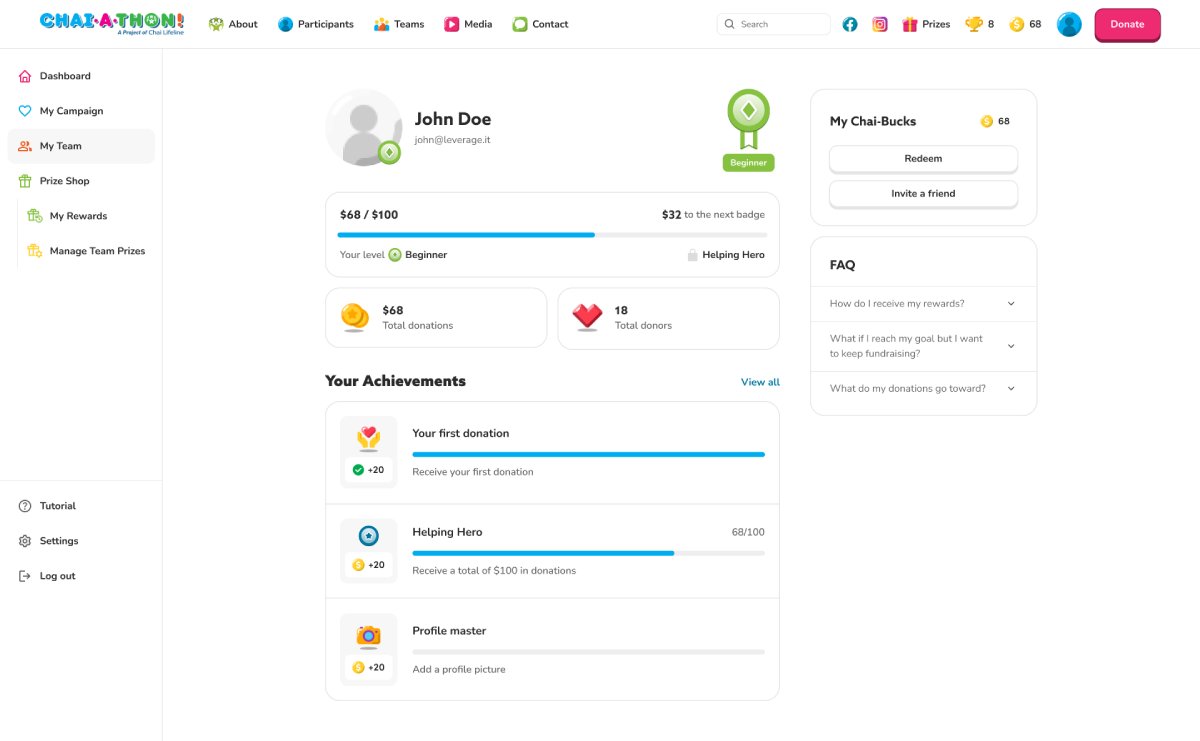Open Settings in the sidebar

coord(81,541)
